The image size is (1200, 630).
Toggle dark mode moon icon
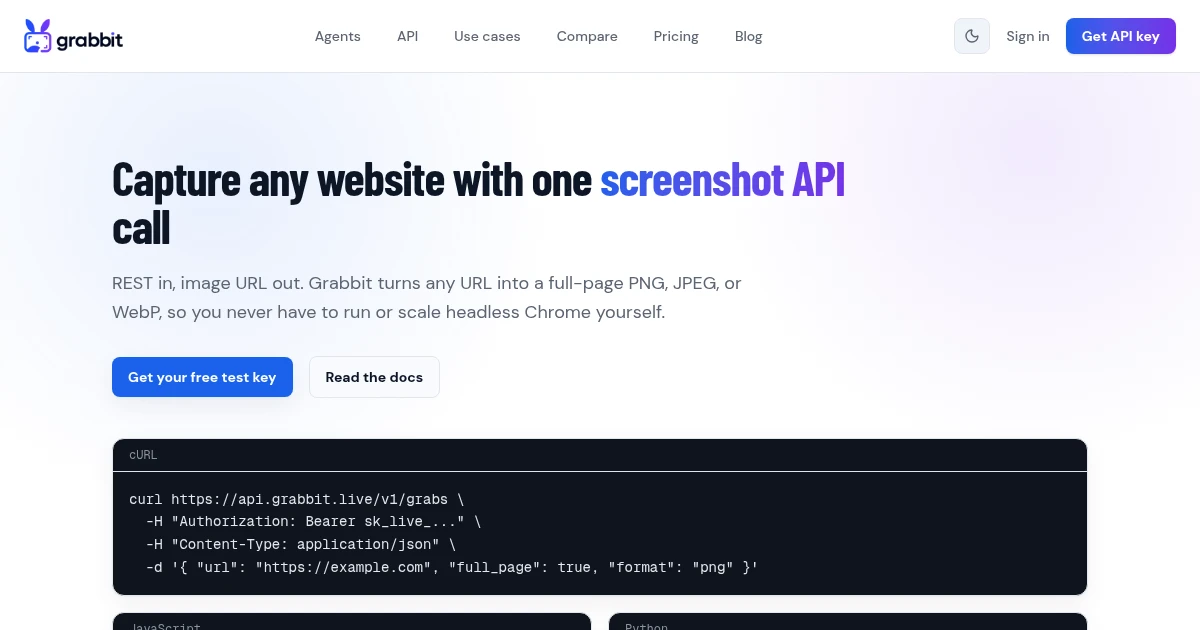pyautogui.click(x=972, y=36)
